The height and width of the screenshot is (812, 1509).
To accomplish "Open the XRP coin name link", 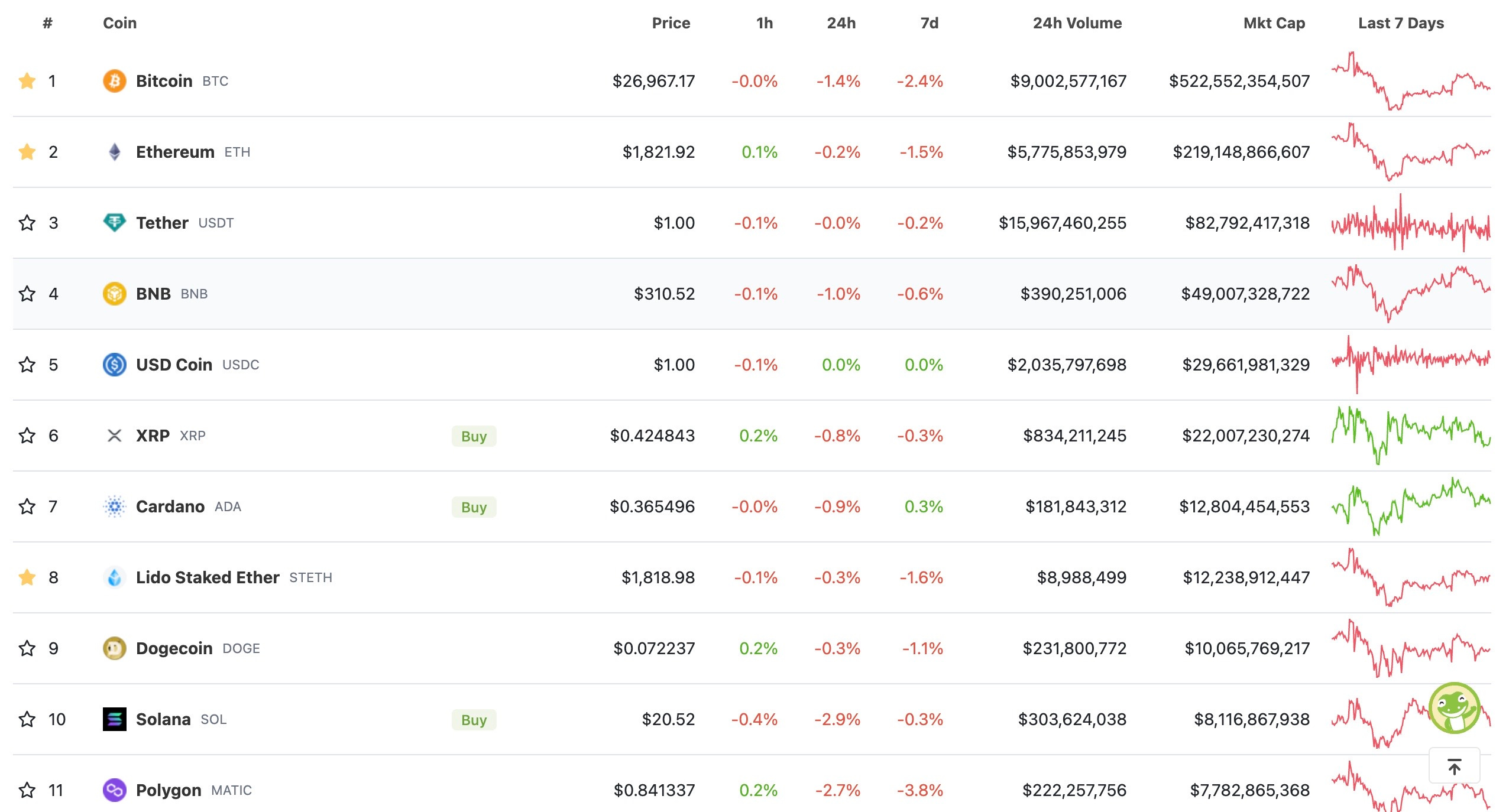I will (153, 436).
